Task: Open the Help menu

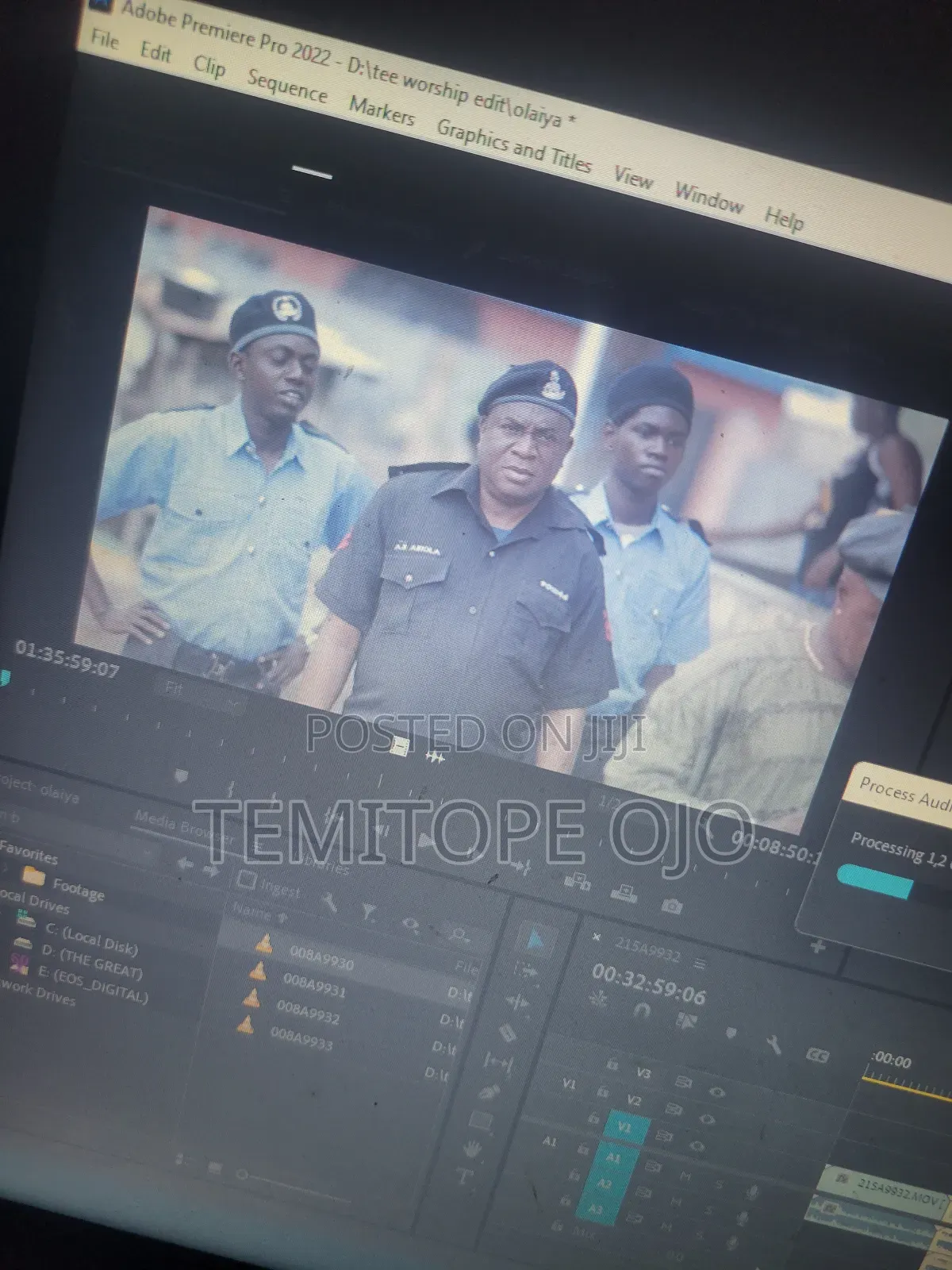Action: coord(784,217)
